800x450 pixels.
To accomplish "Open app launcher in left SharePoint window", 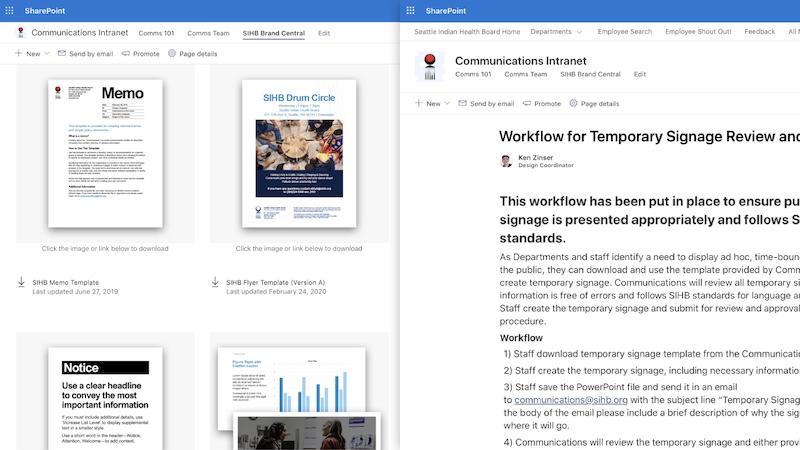I will pyautogui.click(x=9, y=11).
